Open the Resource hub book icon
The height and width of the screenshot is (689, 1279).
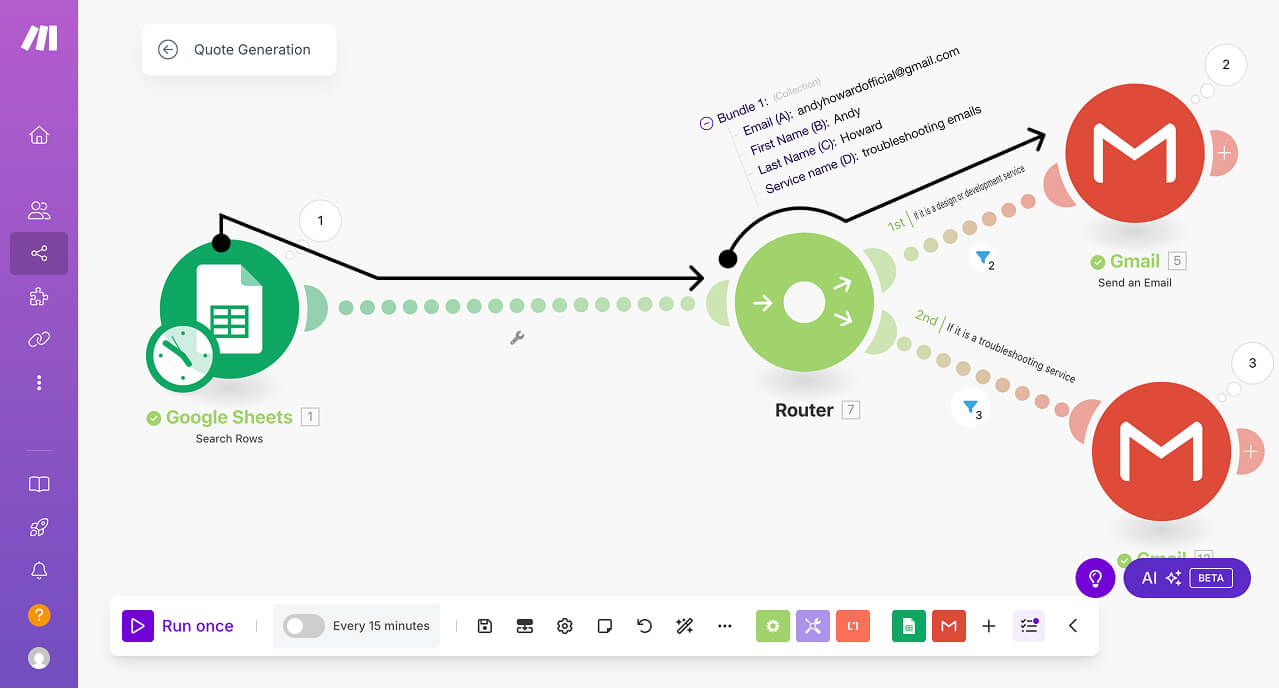click(x=39, y=485)
